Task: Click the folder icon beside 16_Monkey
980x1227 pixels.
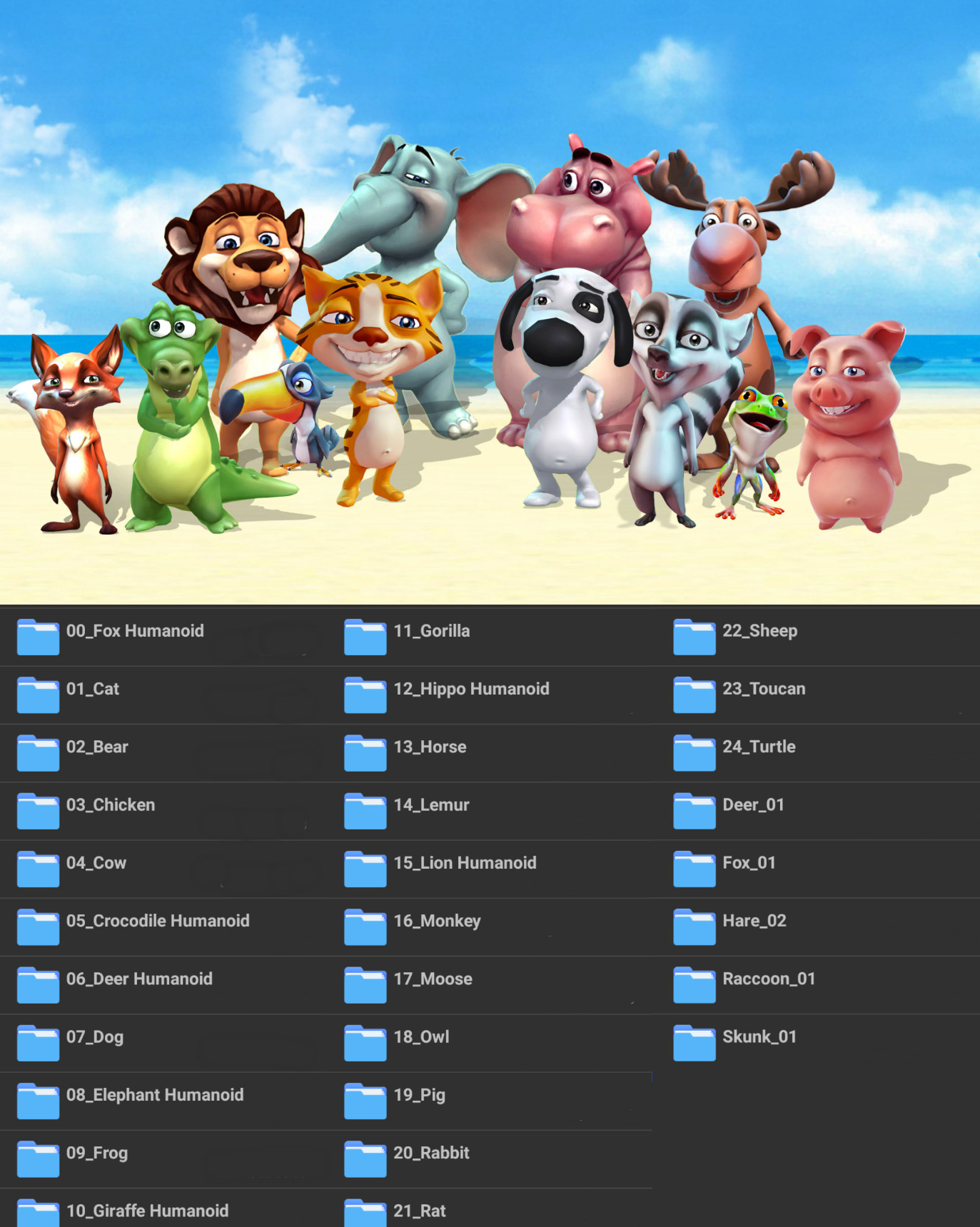Action: [365, 926]
